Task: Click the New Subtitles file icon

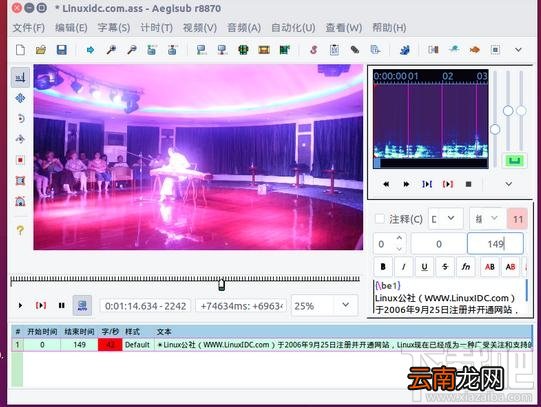Action: pos(20,50)
